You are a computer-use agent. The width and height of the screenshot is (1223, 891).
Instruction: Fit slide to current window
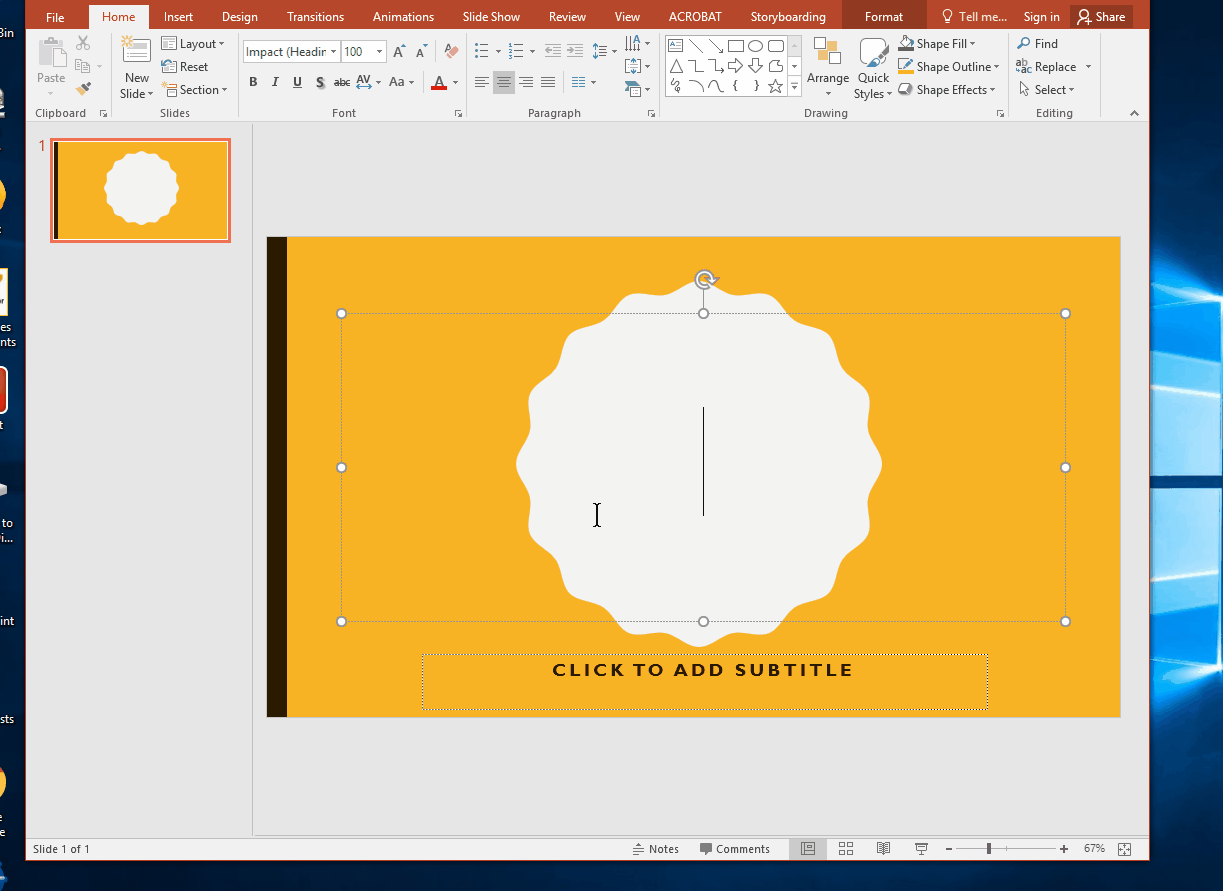[1125, 849]
